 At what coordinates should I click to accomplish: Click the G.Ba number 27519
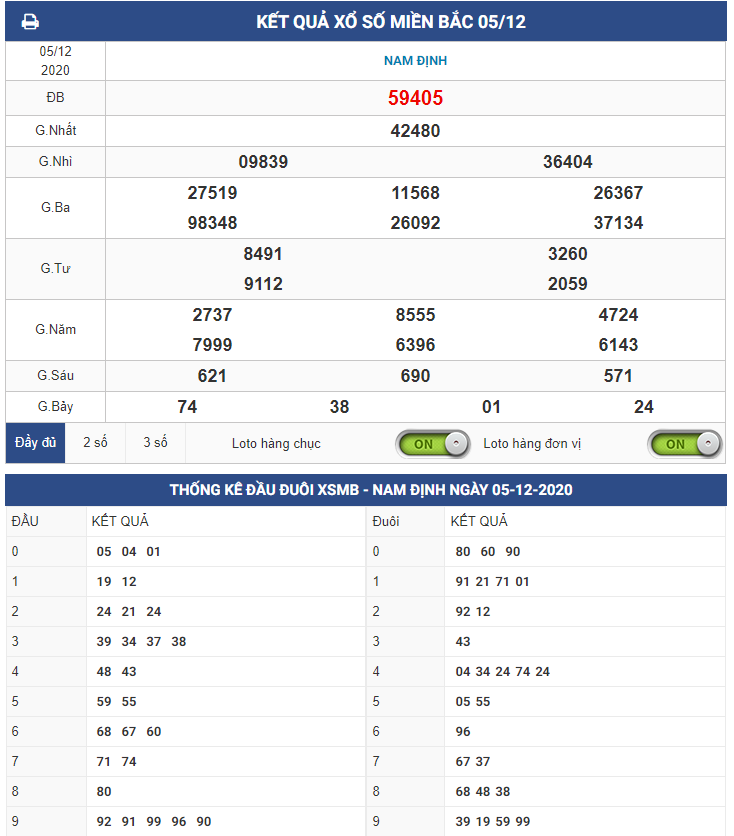(x=212, y=193)
